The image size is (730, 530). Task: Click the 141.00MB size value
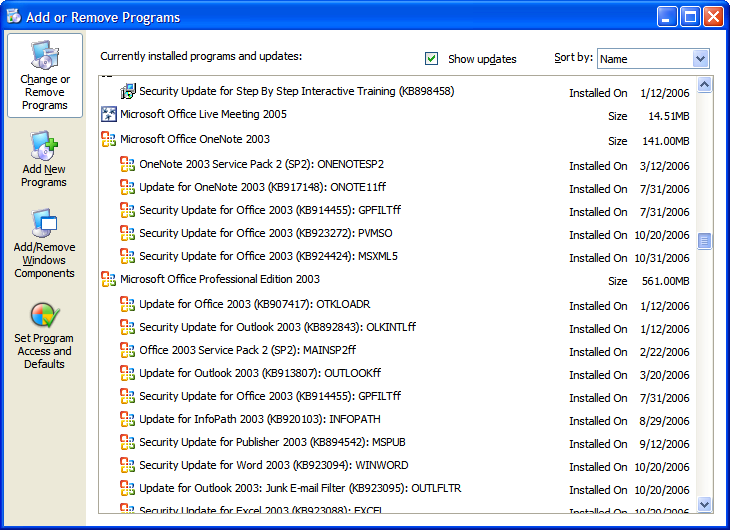tap(666, 141)
